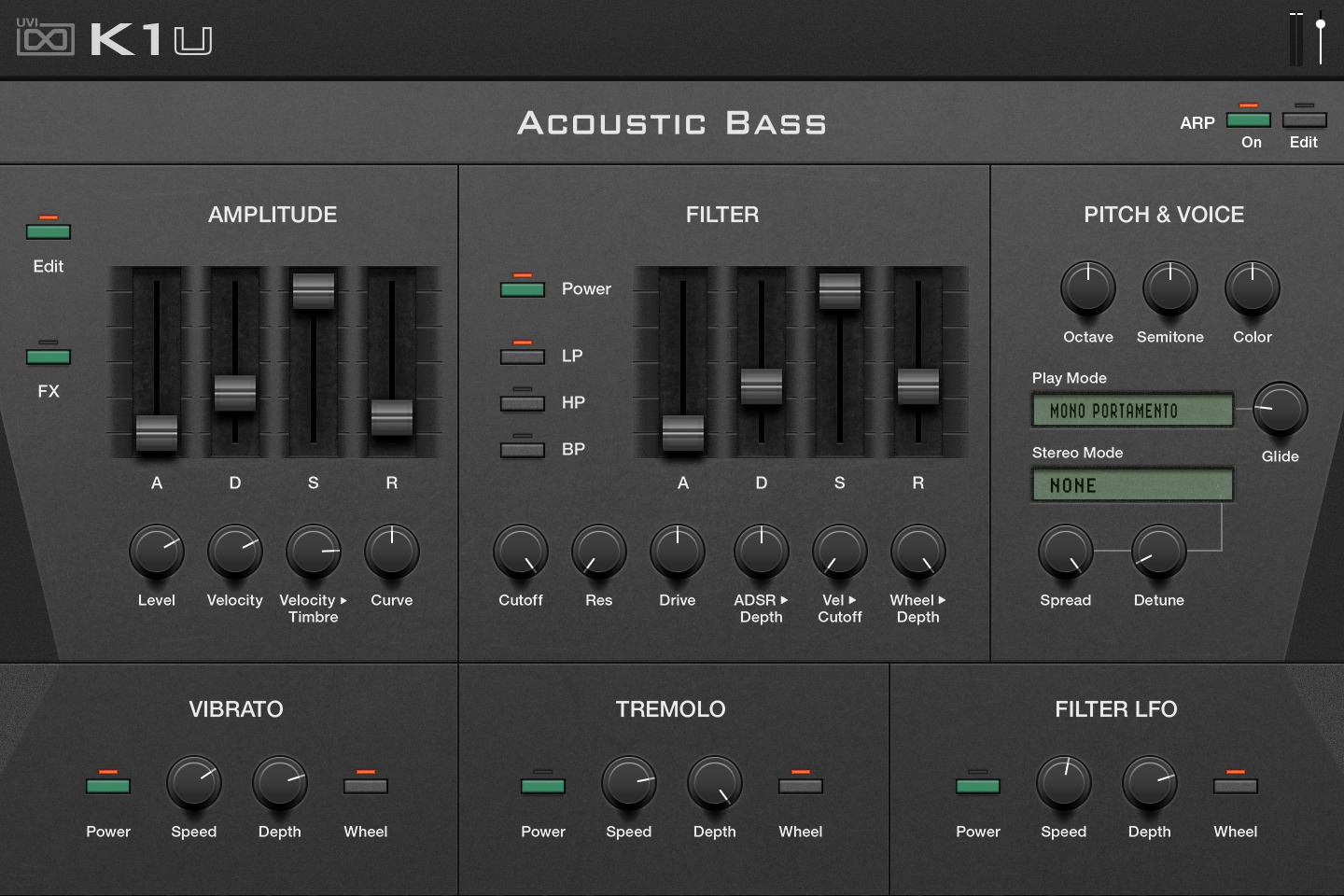Open the Play Mode selector
Screen dimensions: 1344x896
[1131, 411]
